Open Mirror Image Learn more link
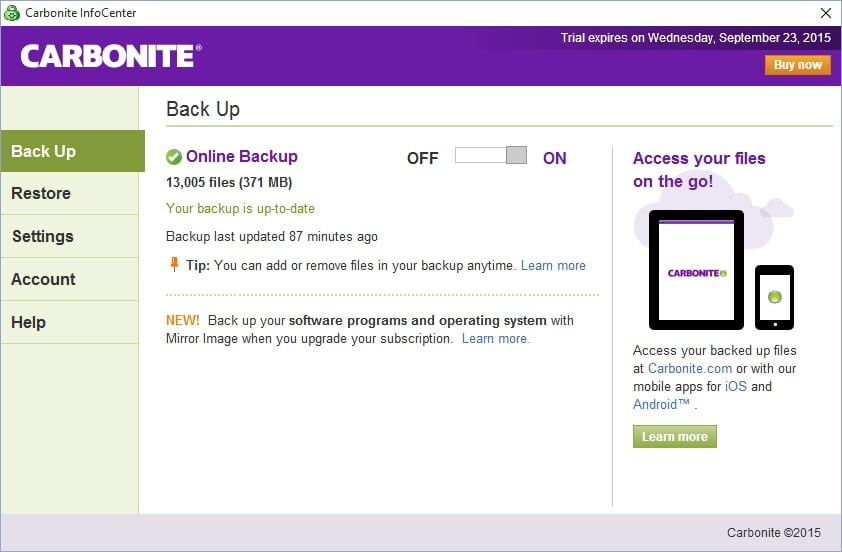Viewport: 842px width, 552px height. [x=495, y=339]
